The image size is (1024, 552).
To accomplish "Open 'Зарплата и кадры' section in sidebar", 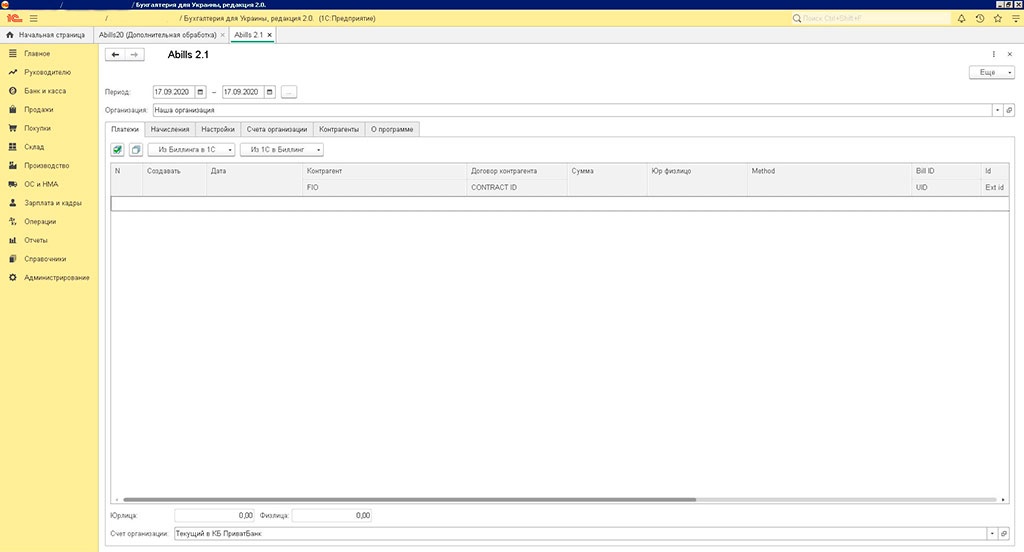I will click(x=53, y=203).
